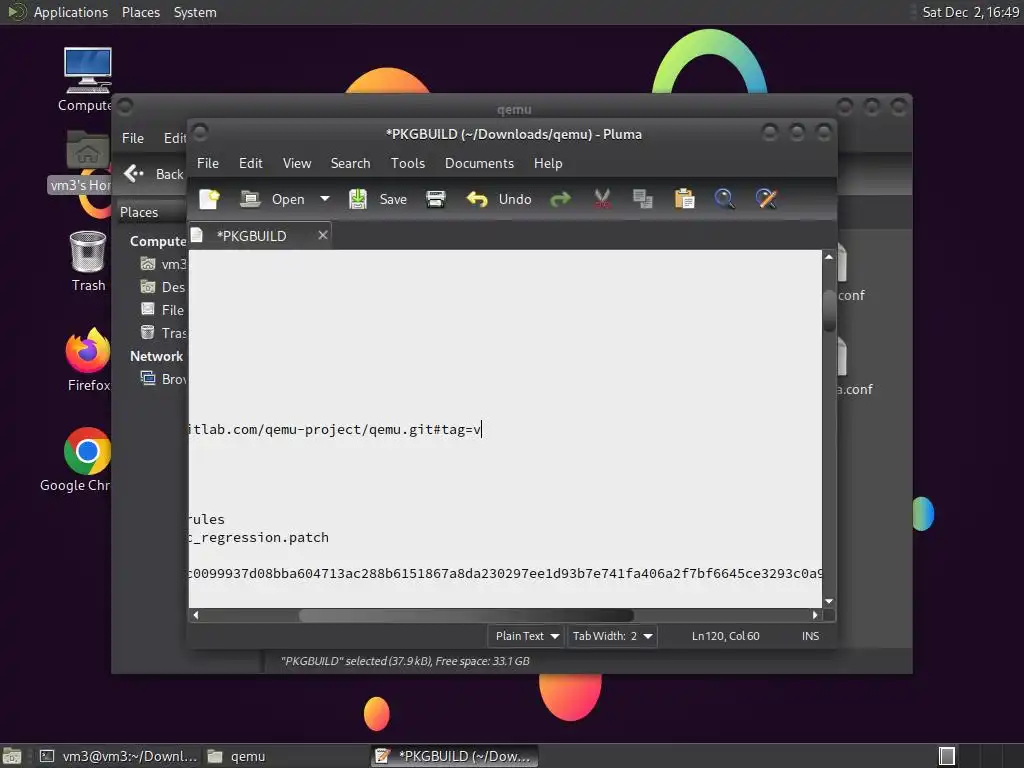
Task: Open File menu in qemu file manager
Action: pyautogui.click(x=133, y=138)
